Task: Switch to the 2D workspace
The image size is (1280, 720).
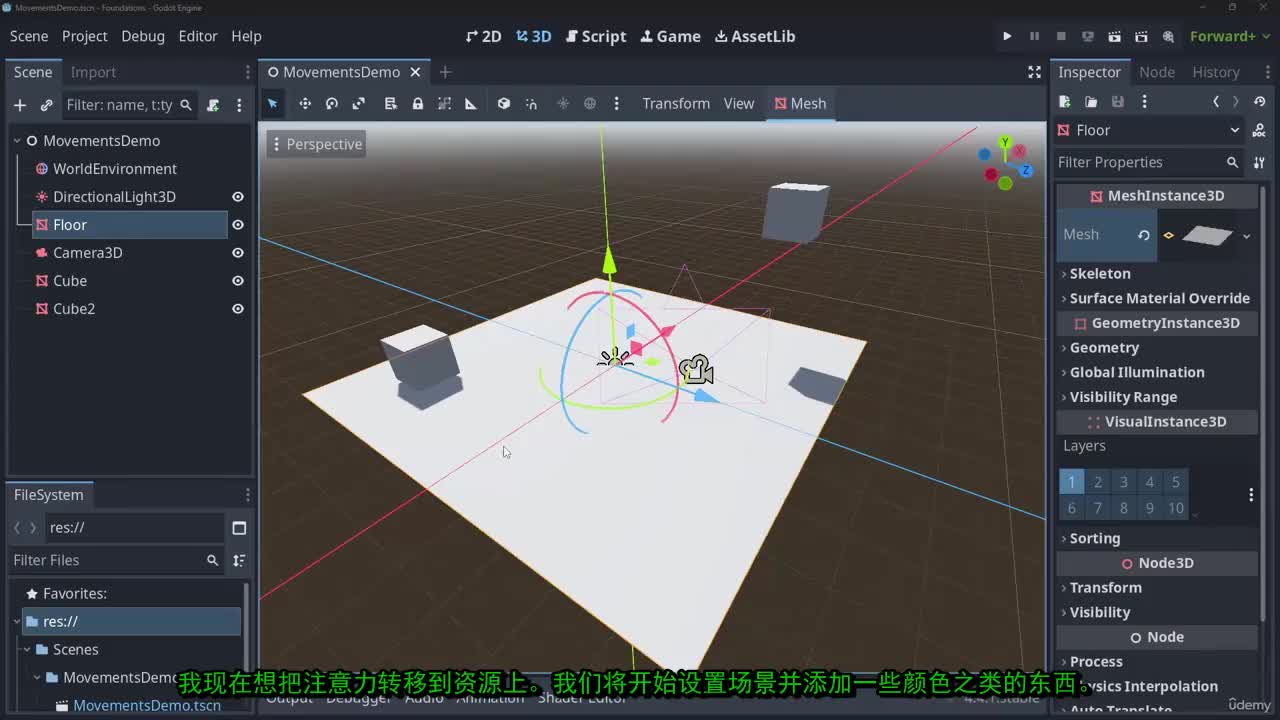Action: pyautogui.click(x=483, y=36)
